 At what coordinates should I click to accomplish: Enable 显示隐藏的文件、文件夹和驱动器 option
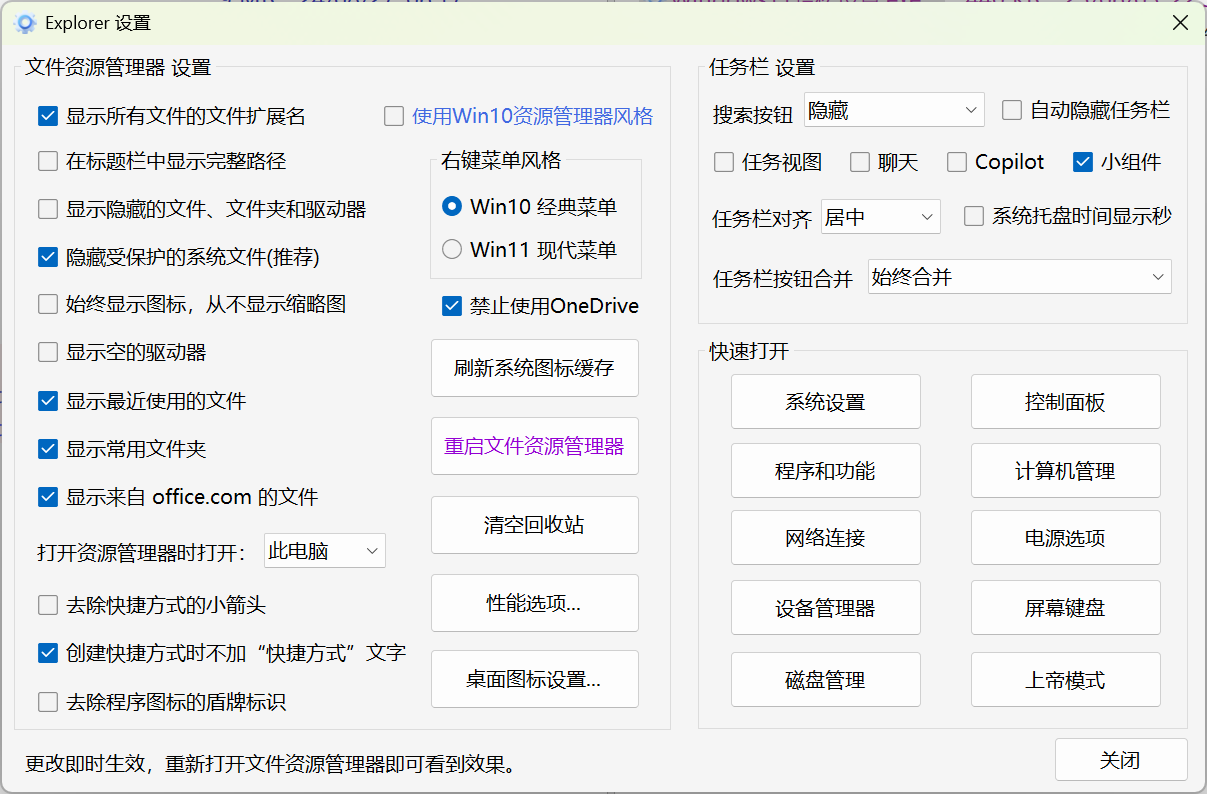48,209
